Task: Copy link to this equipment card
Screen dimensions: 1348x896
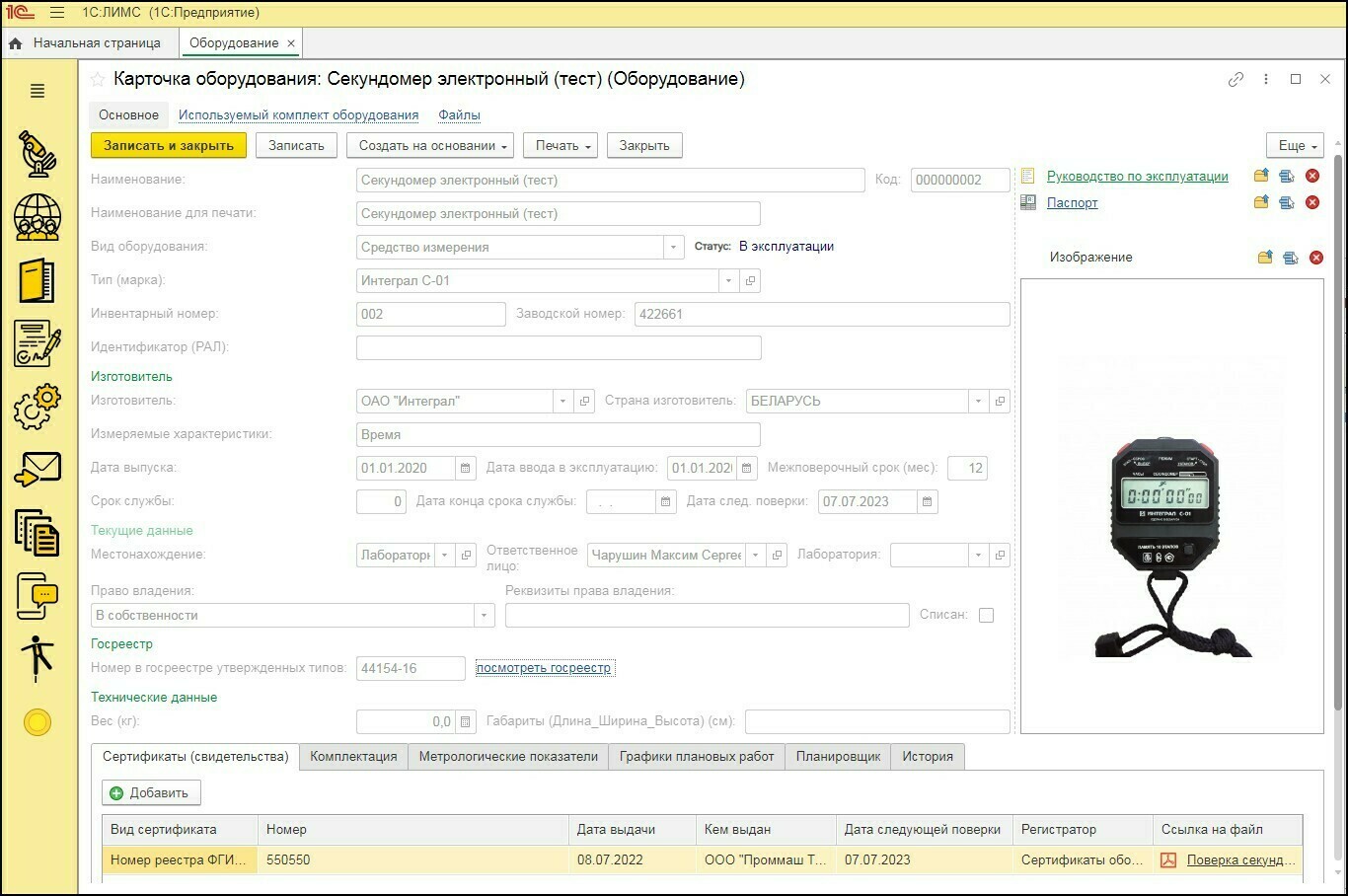Action: [1236, 79]
